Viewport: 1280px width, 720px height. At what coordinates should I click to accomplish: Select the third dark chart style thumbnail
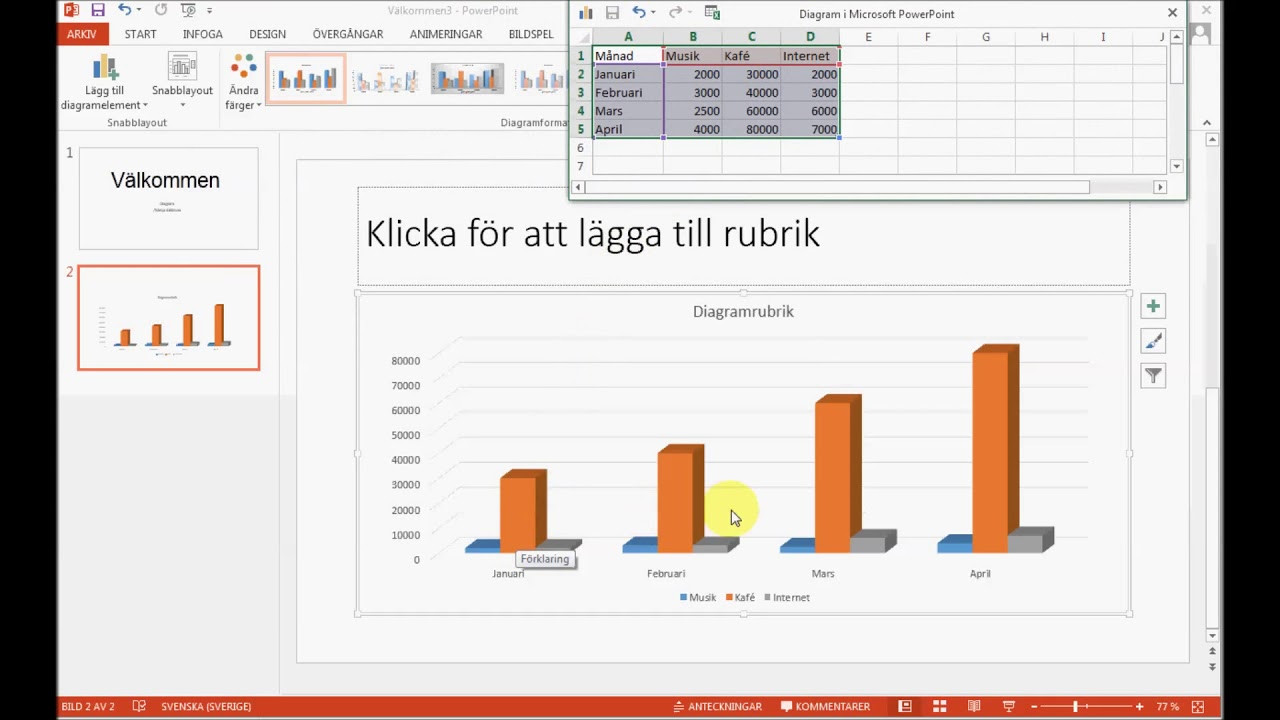coord(467,79)
